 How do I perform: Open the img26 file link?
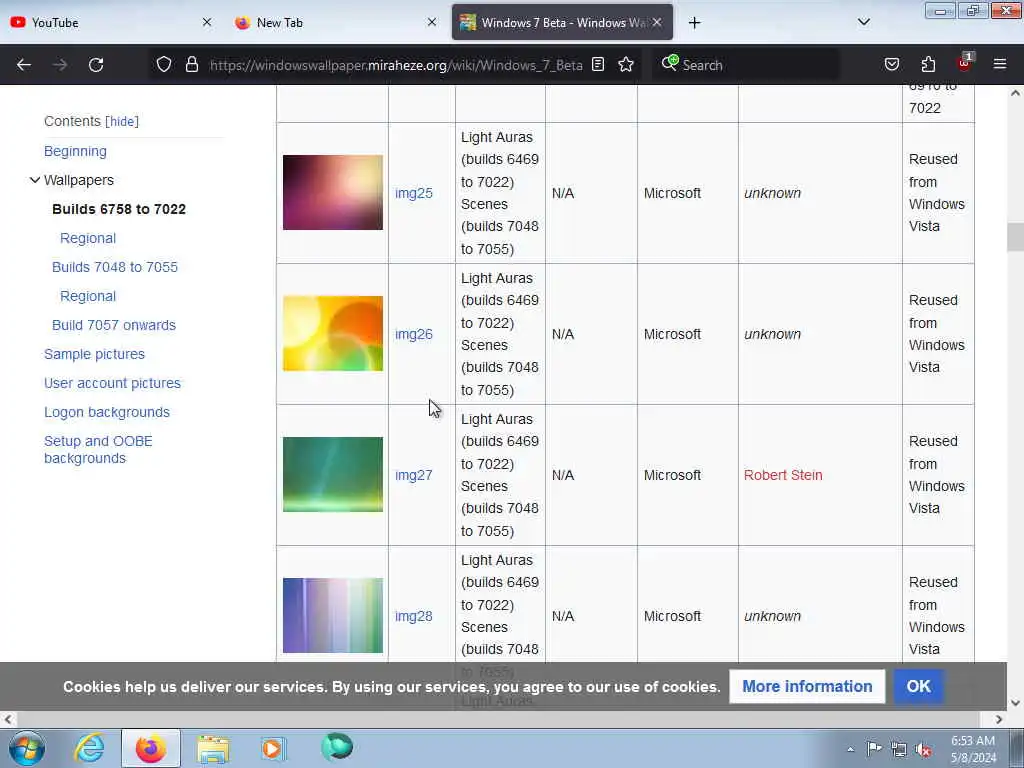click(x=414, y=334)
